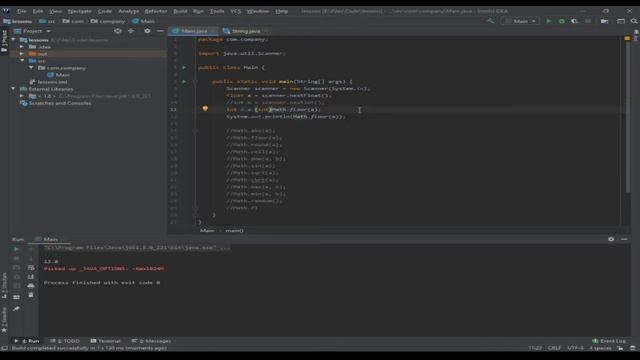The height and width of the screenshot is (360, 640).
Task: Expand the out folder node
Action: [22, 53]
